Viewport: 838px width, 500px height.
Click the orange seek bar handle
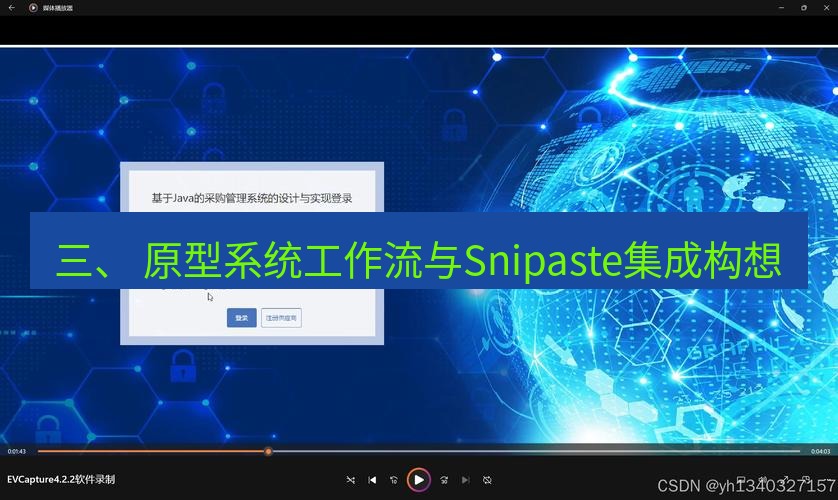tap(268, 451)
